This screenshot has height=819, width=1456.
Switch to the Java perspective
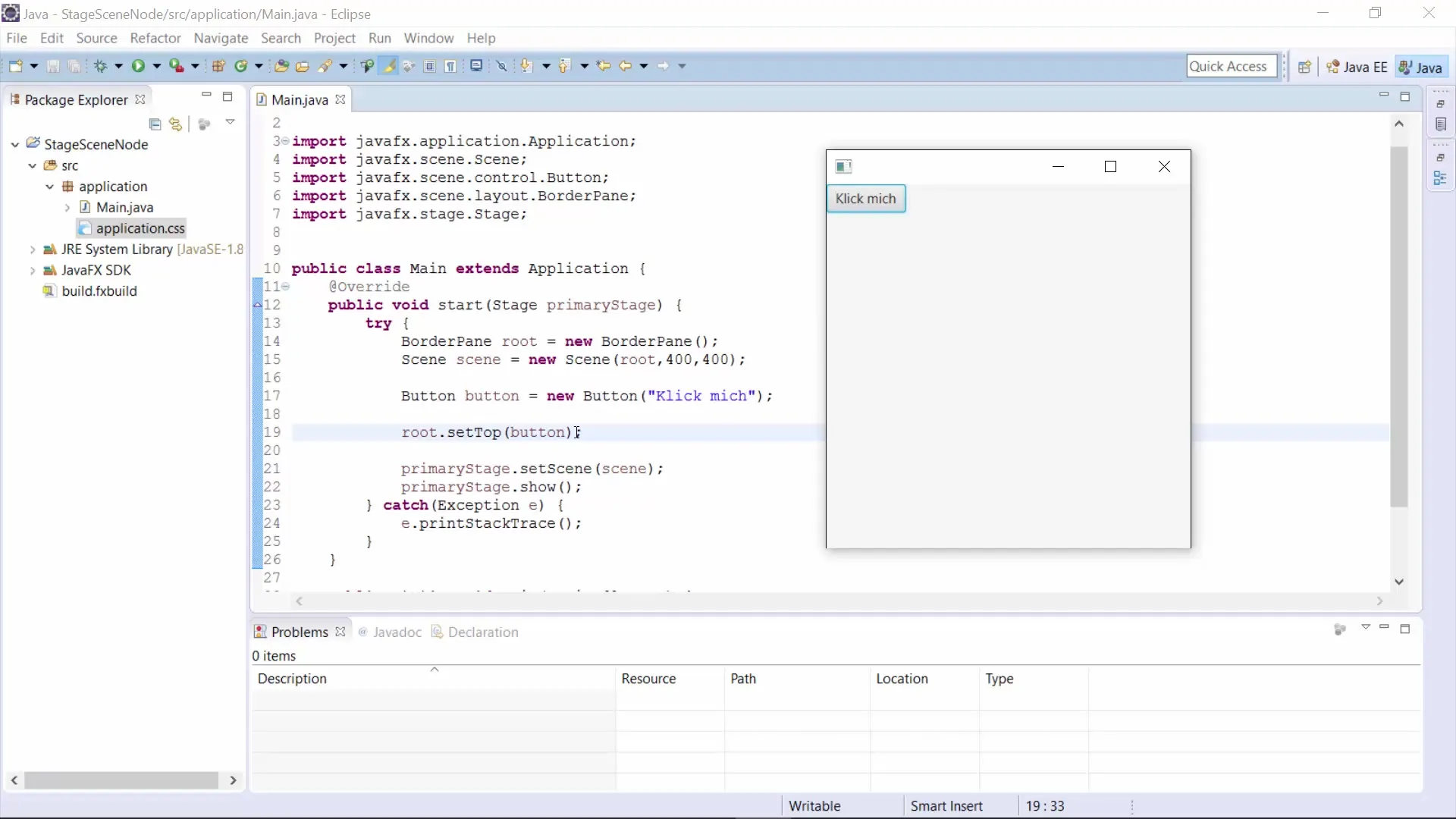(1420, 67)
